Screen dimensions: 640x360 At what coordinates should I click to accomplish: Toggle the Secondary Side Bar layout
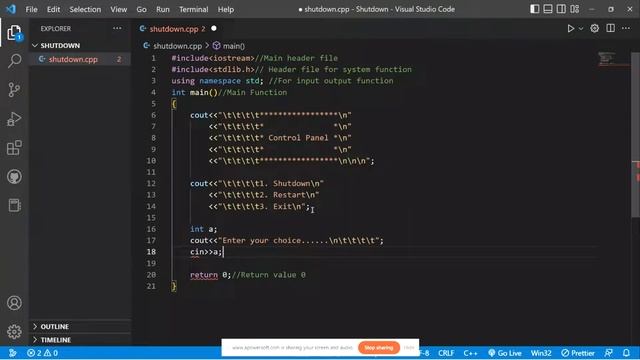coord(561,9)
